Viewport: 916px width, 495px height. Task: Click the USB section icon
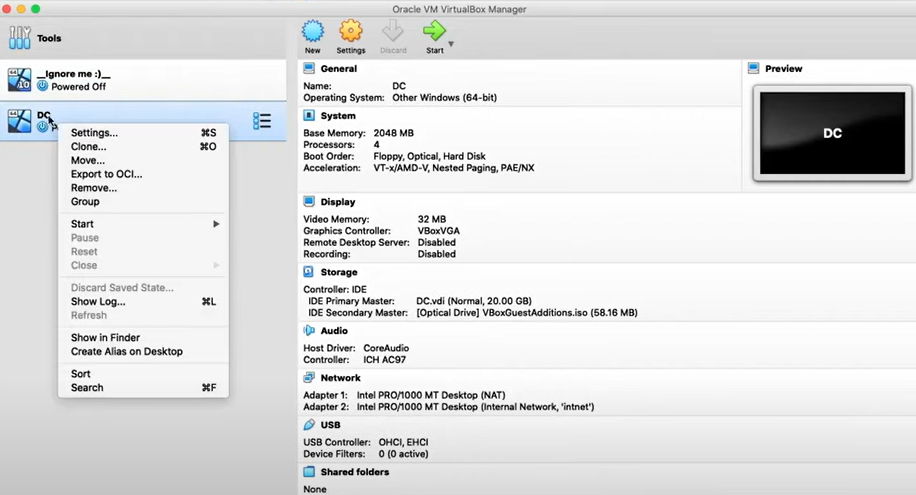309,424
